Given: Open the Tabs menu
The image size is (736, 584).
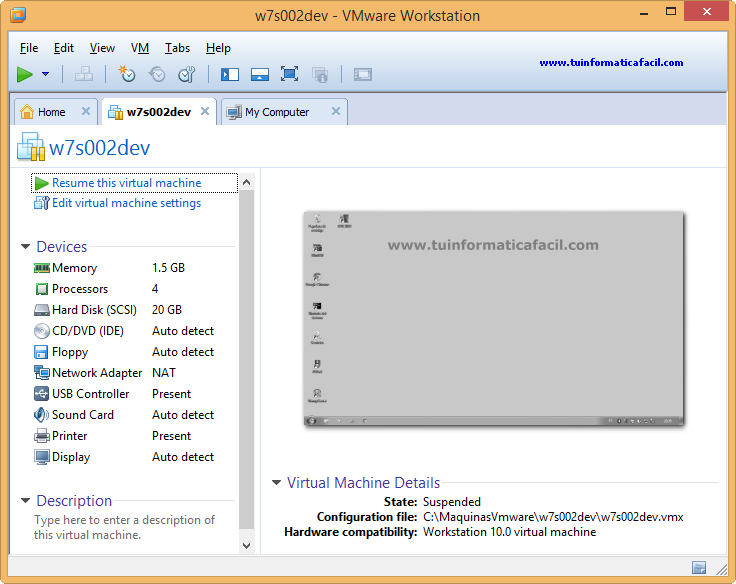Looking at the screenshot, I should 177,48.
